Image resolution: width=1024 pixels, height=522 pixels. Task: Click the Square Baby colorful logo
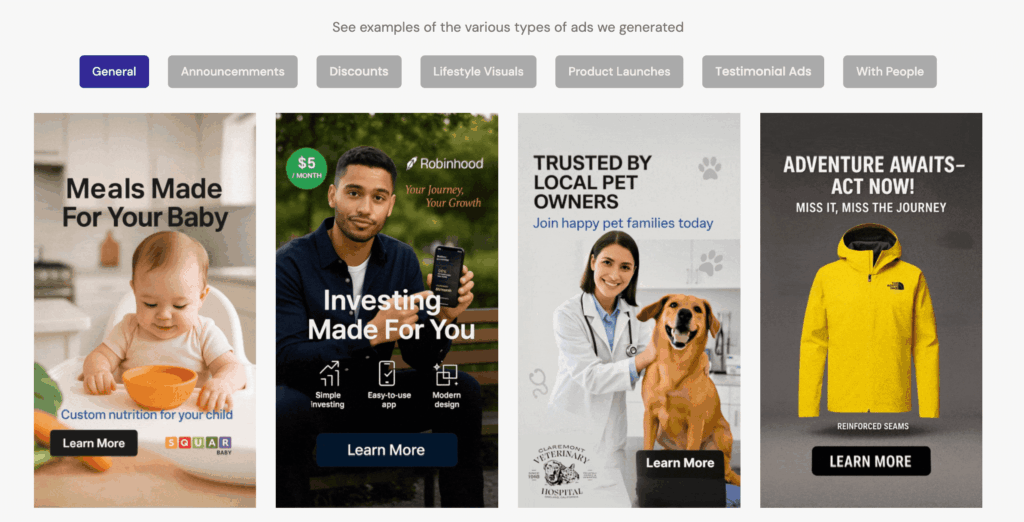pyautogui.click(x=199, y=444)
